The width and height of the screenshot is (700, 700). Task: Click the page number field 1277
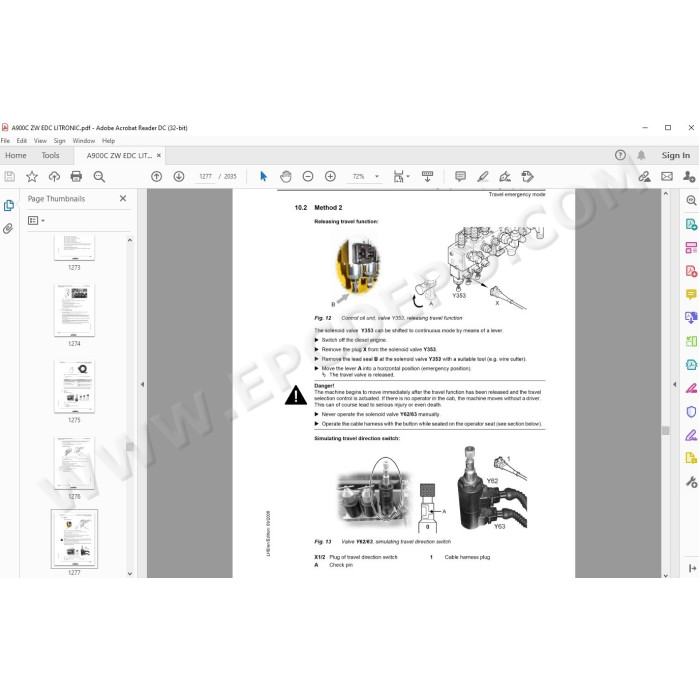(205, 176)
